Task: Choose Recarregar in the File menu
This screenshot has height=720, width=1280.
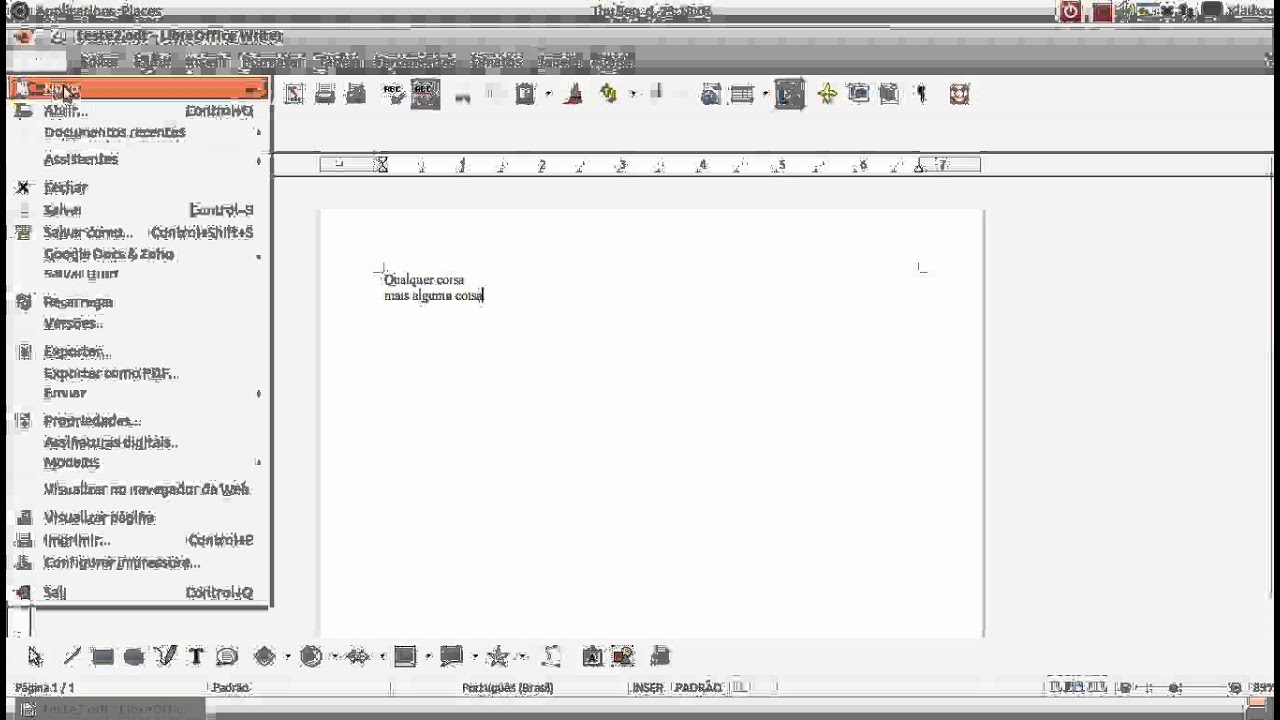Action: pos(139,302)
